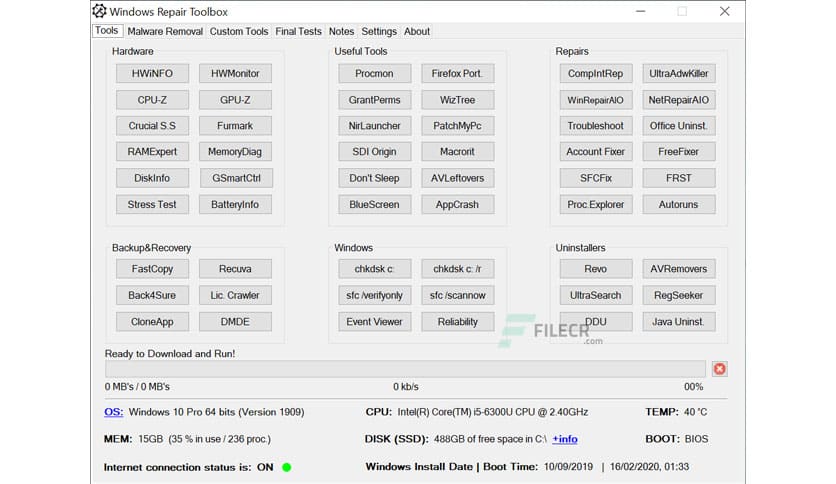The height and width of the screenshot is (484, 836).
Task: Launch WizTree
Action: (x=457, y=100)
